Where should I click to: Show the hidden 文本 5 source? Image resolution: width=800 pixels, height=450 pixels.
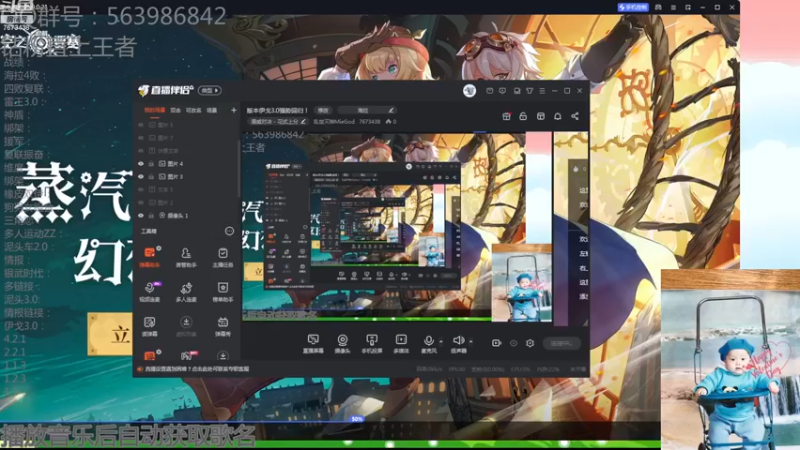(x=141, y=190)
